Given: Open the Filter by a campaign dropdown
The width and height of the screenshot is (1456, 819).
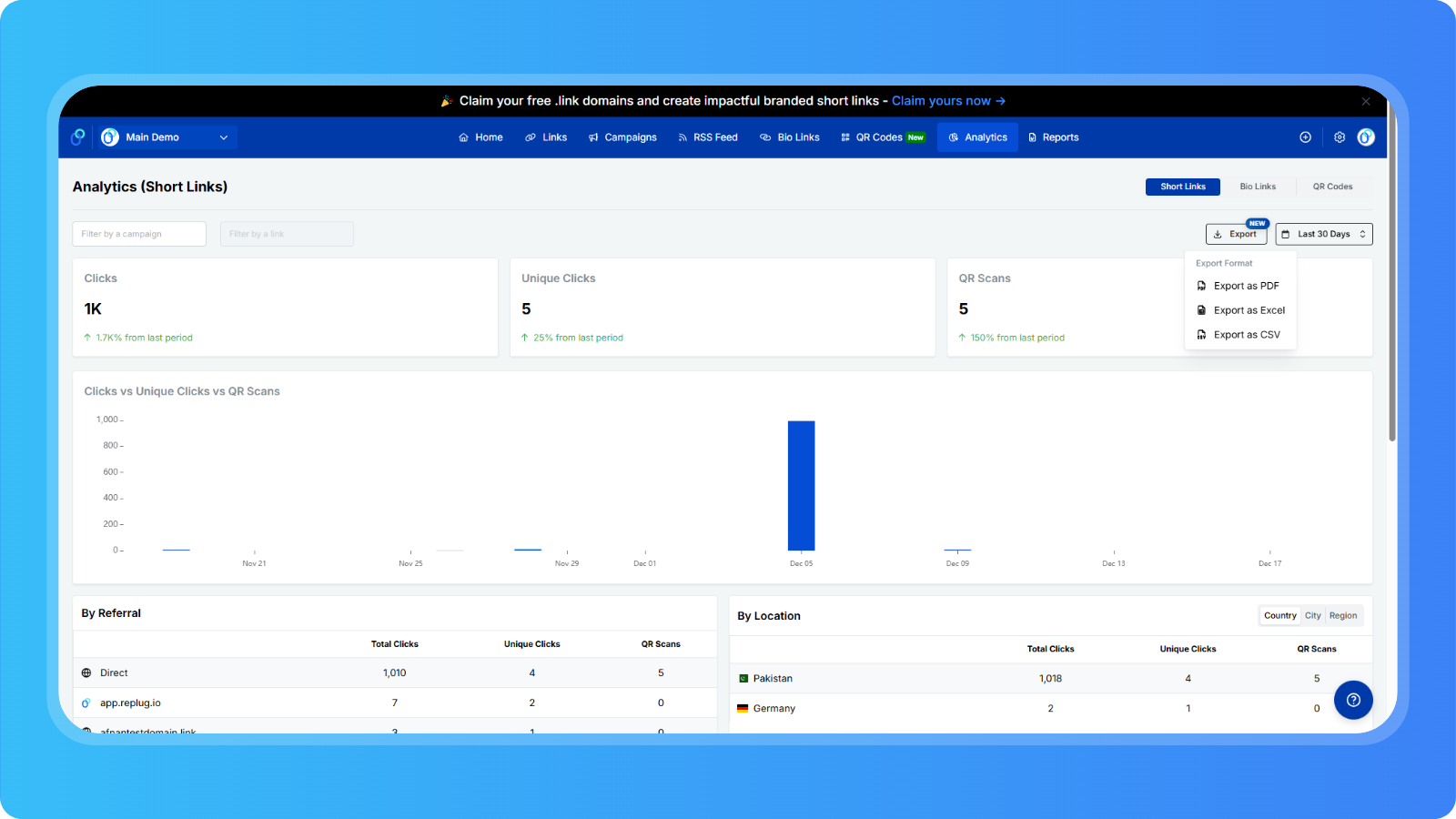Looking at the screenshot, I should point(139,234).
